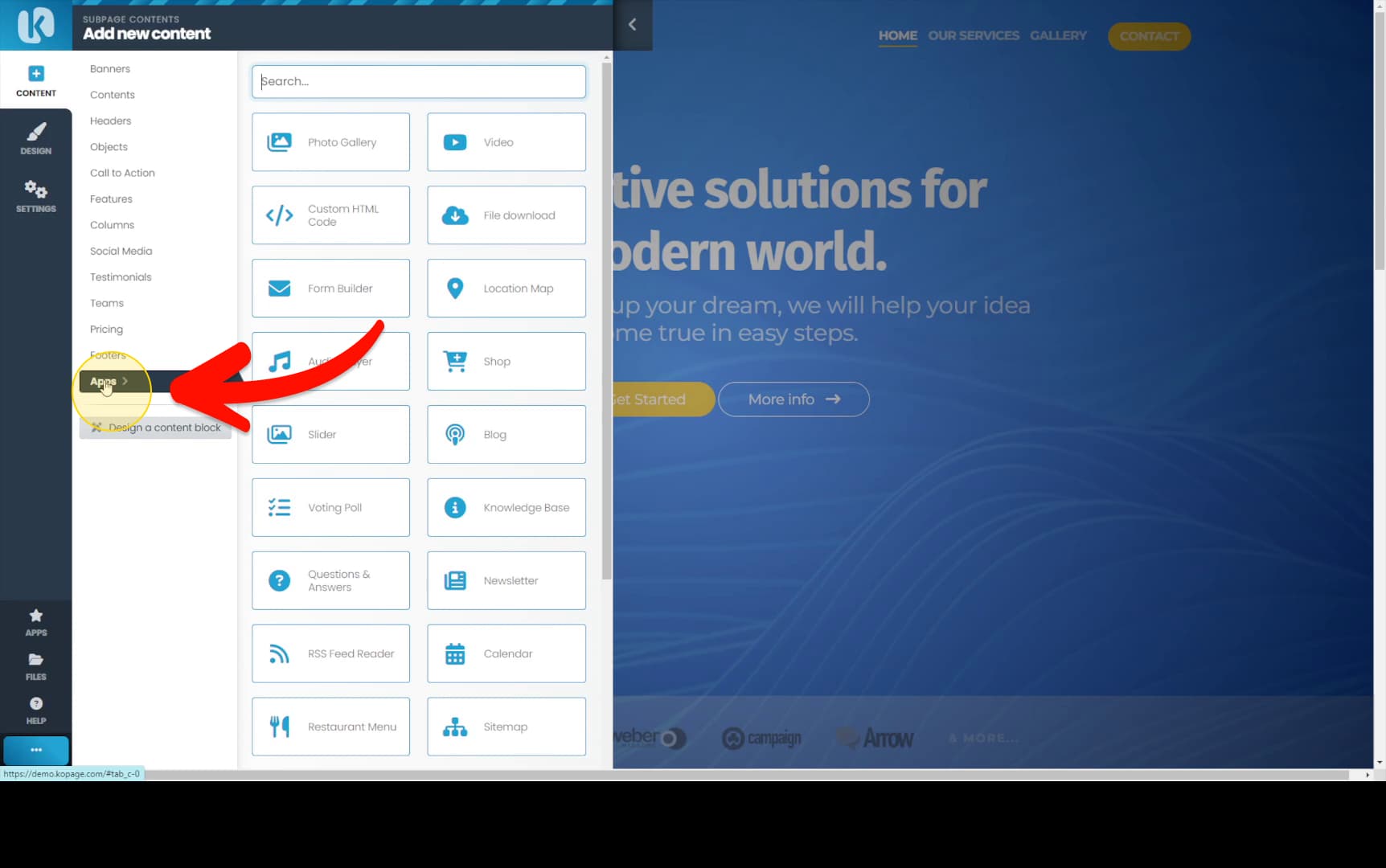Open the Settings gears panel
This screenshot has width=1386, height=868.
35,196
